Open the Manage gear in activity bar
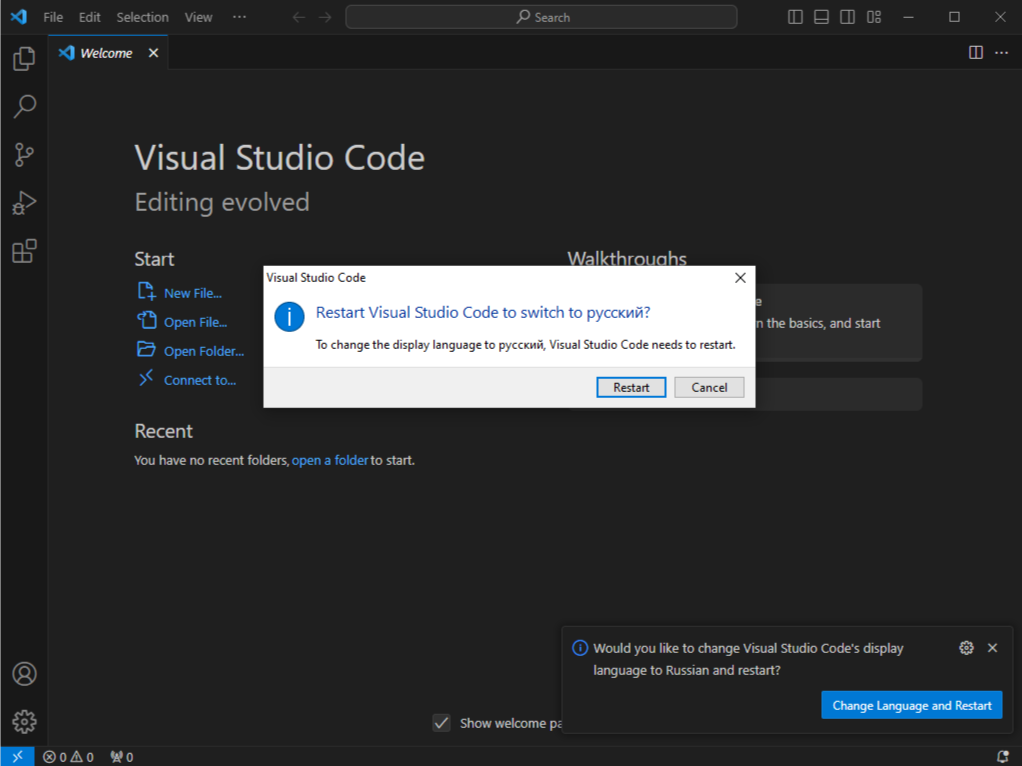This screenshot has height=766, width=1022. [24, 722]
